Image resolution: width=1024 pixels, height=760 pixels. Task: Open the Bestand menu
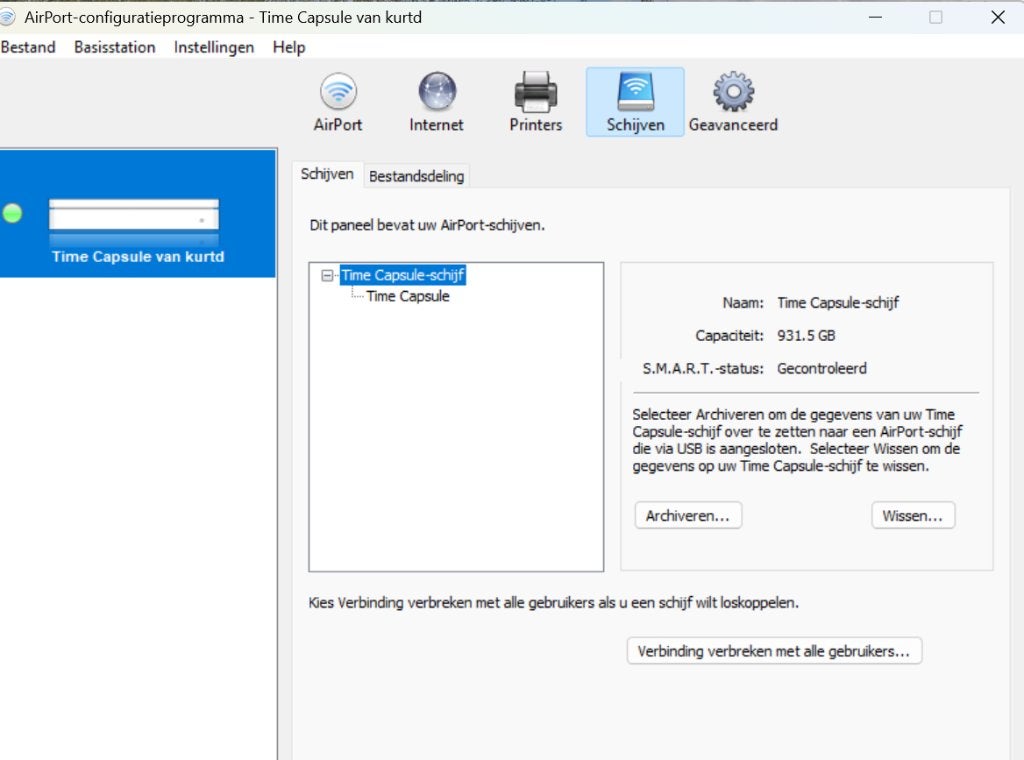[x=28, y=47]
